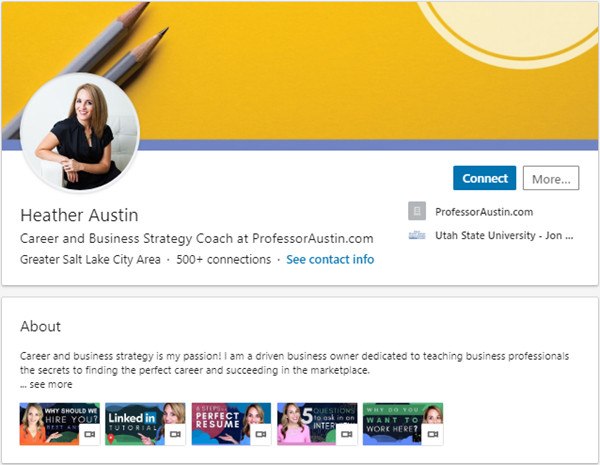The width and height of the screenshot is (600, 465).
Task: Expand About text with see more
Action: 46,384
